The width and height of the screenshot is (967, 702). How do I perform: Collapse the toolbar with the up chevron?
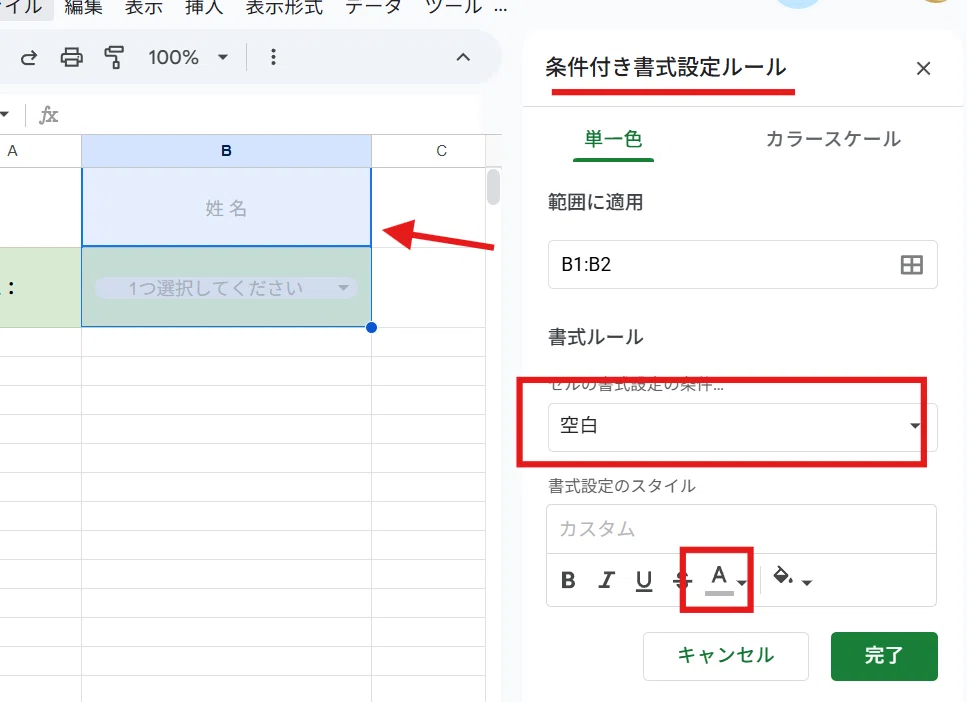[463, 57]
